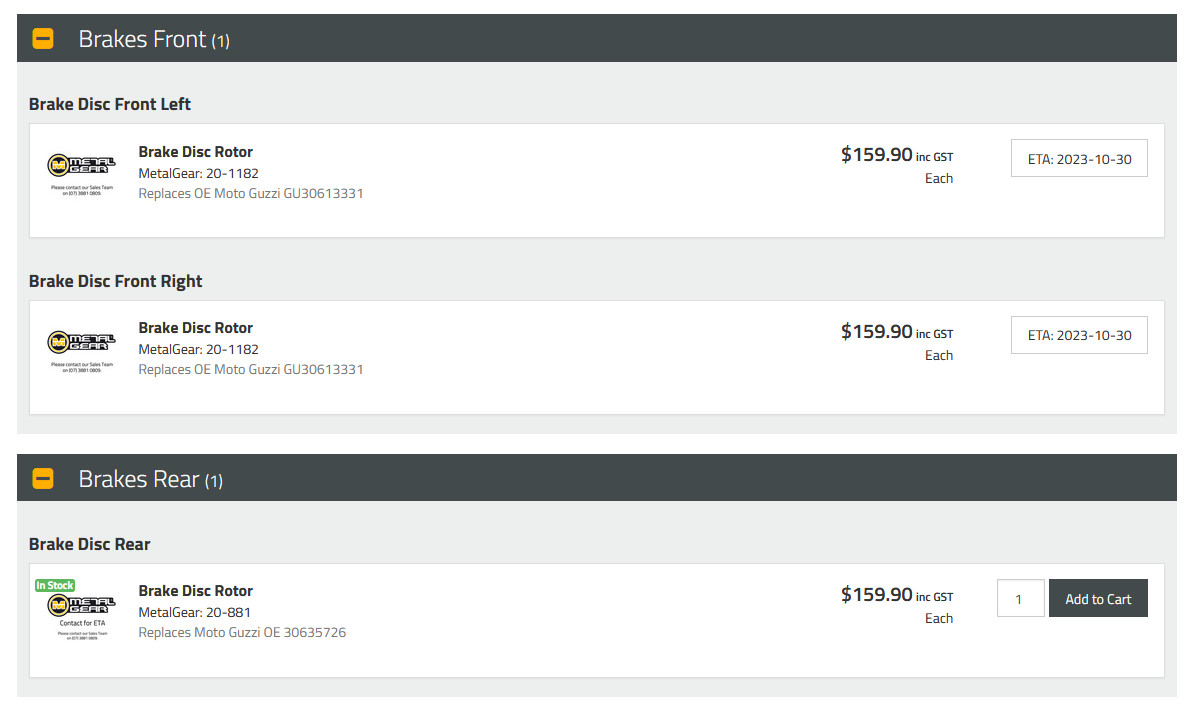Collapse the Brakes Rear section minus icon
Screen dimensions: 1191x716
43,478
